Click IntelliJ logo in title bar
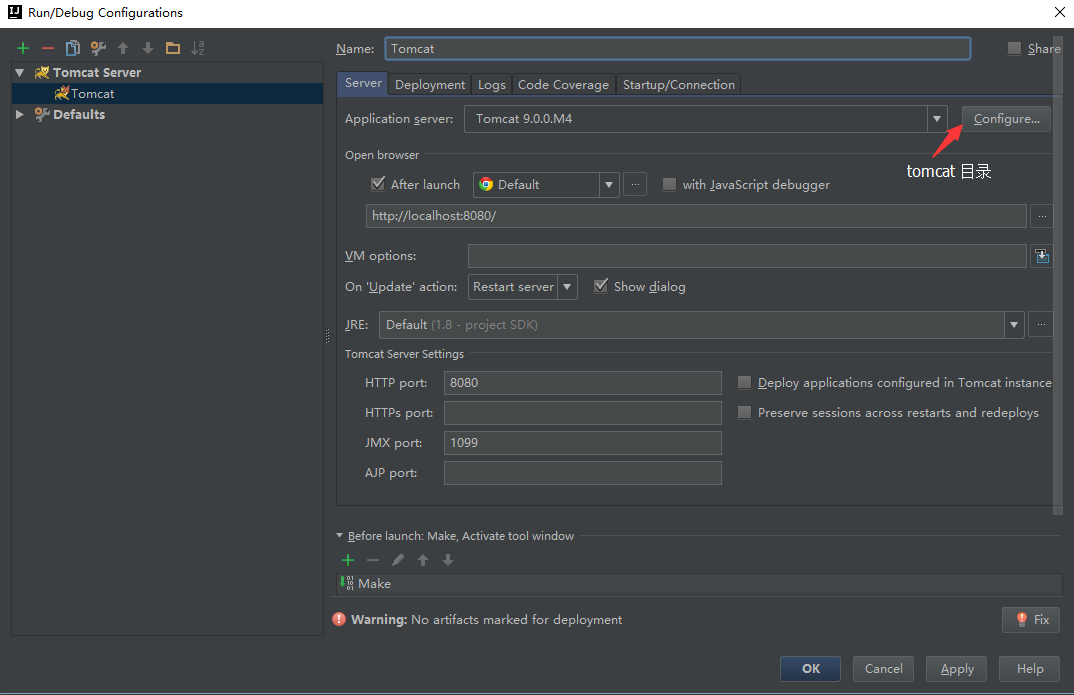The image size is (1074, 695). tap(14, 12)
